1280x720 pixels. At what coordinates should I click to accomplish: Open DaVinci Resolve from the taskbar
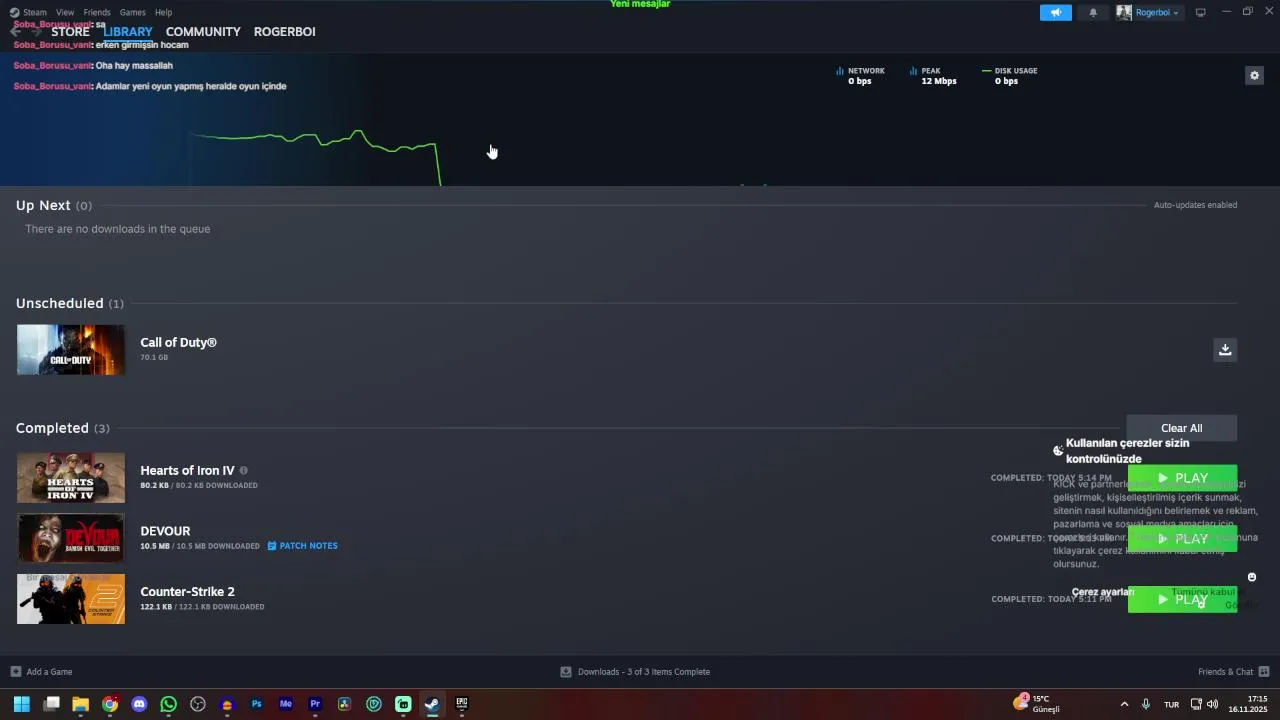click(344, 704)
